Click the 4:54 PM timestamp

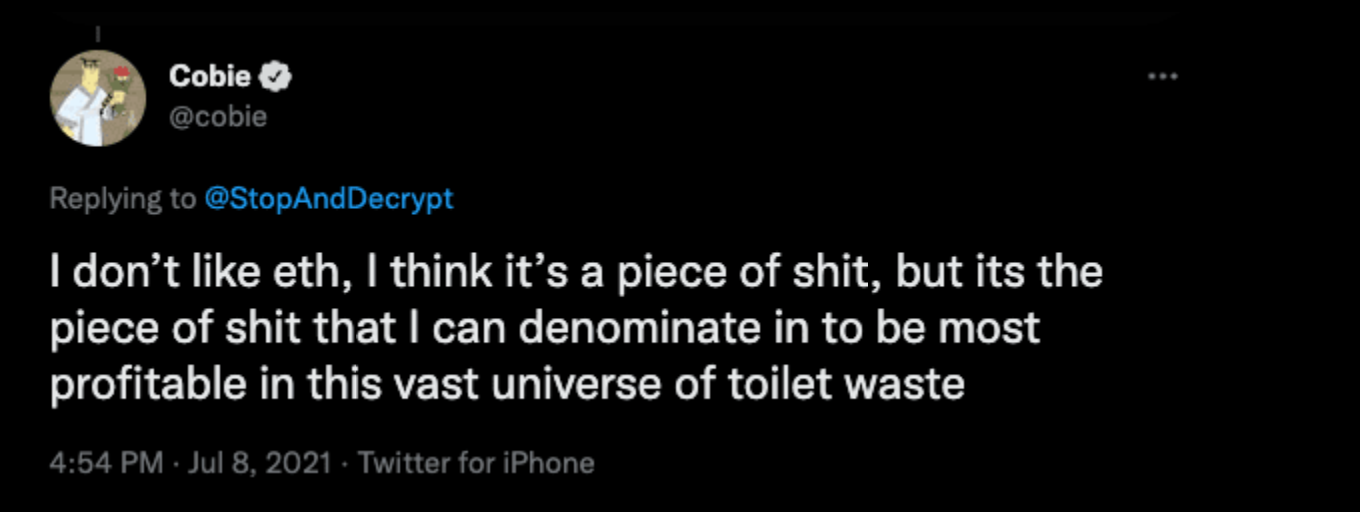click(x=106, y=463)
